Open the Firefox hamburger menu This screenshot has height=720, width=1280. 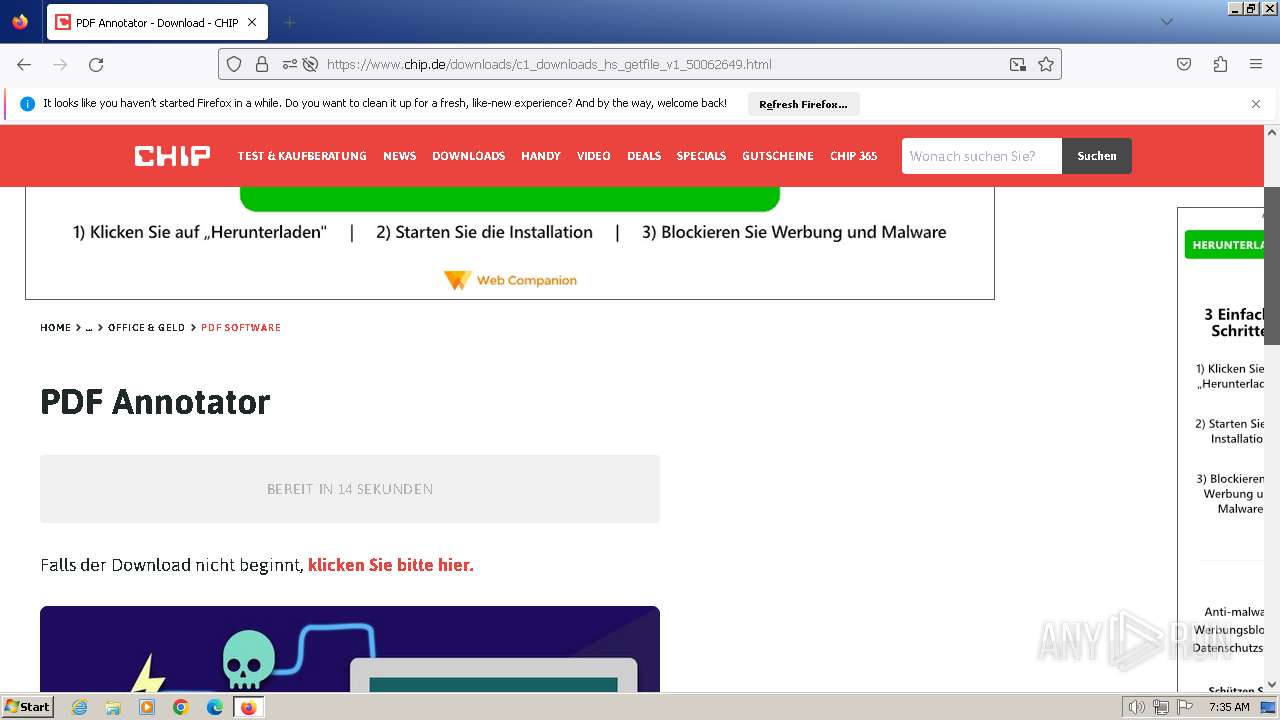[x=1256, y=64]
